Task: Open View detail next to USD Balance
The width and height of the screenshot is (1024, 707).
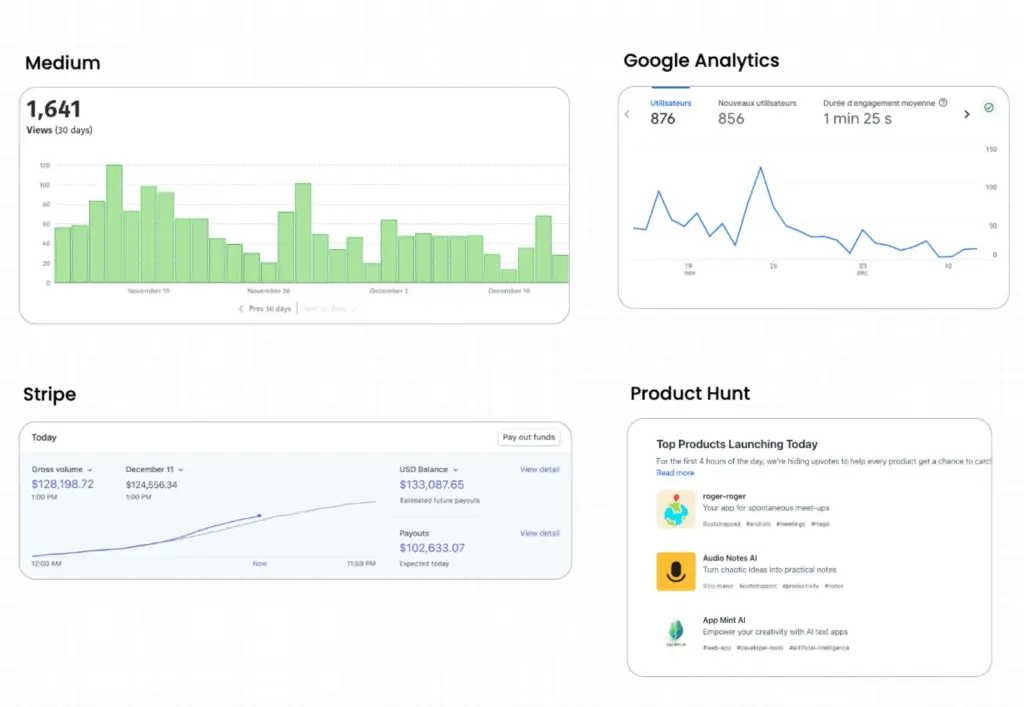Action: click(x=539, y=469)
